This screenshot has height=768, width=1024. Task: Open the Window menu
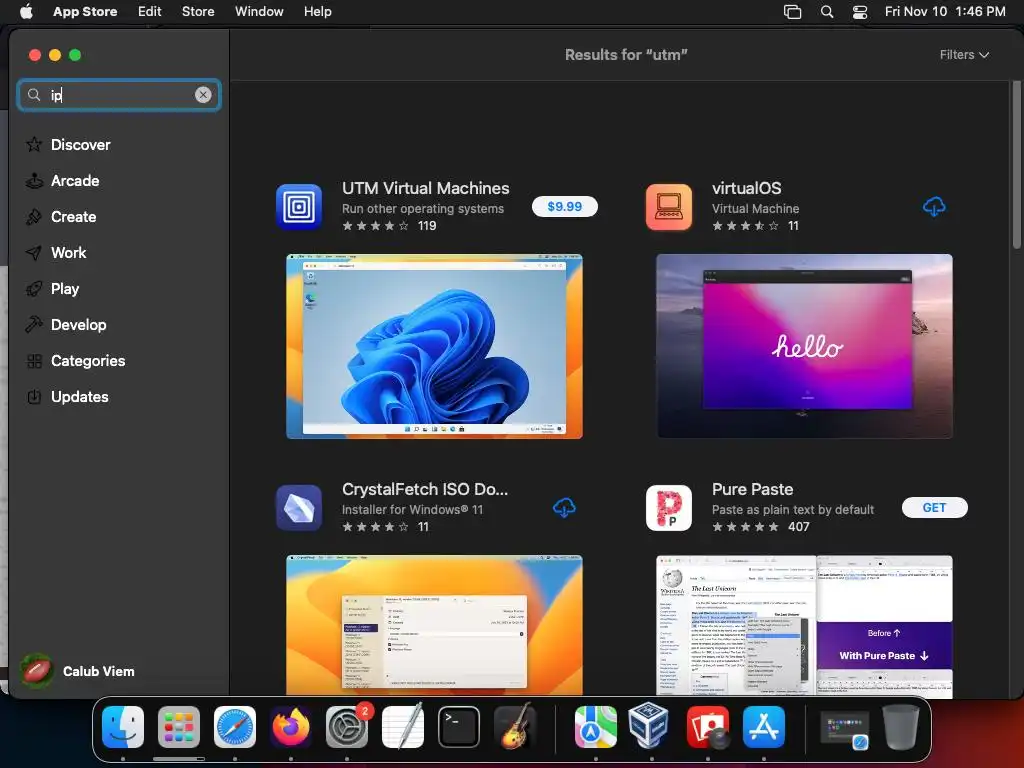[259, 12]
